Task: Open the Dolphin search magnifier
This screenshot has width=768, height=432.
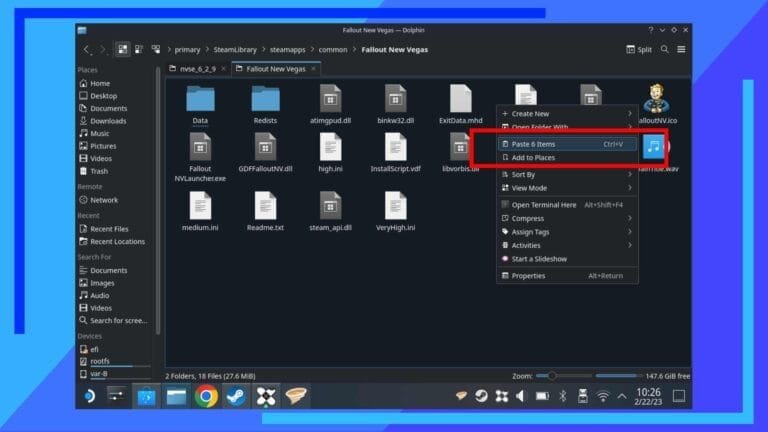Action: coord(664,49)
